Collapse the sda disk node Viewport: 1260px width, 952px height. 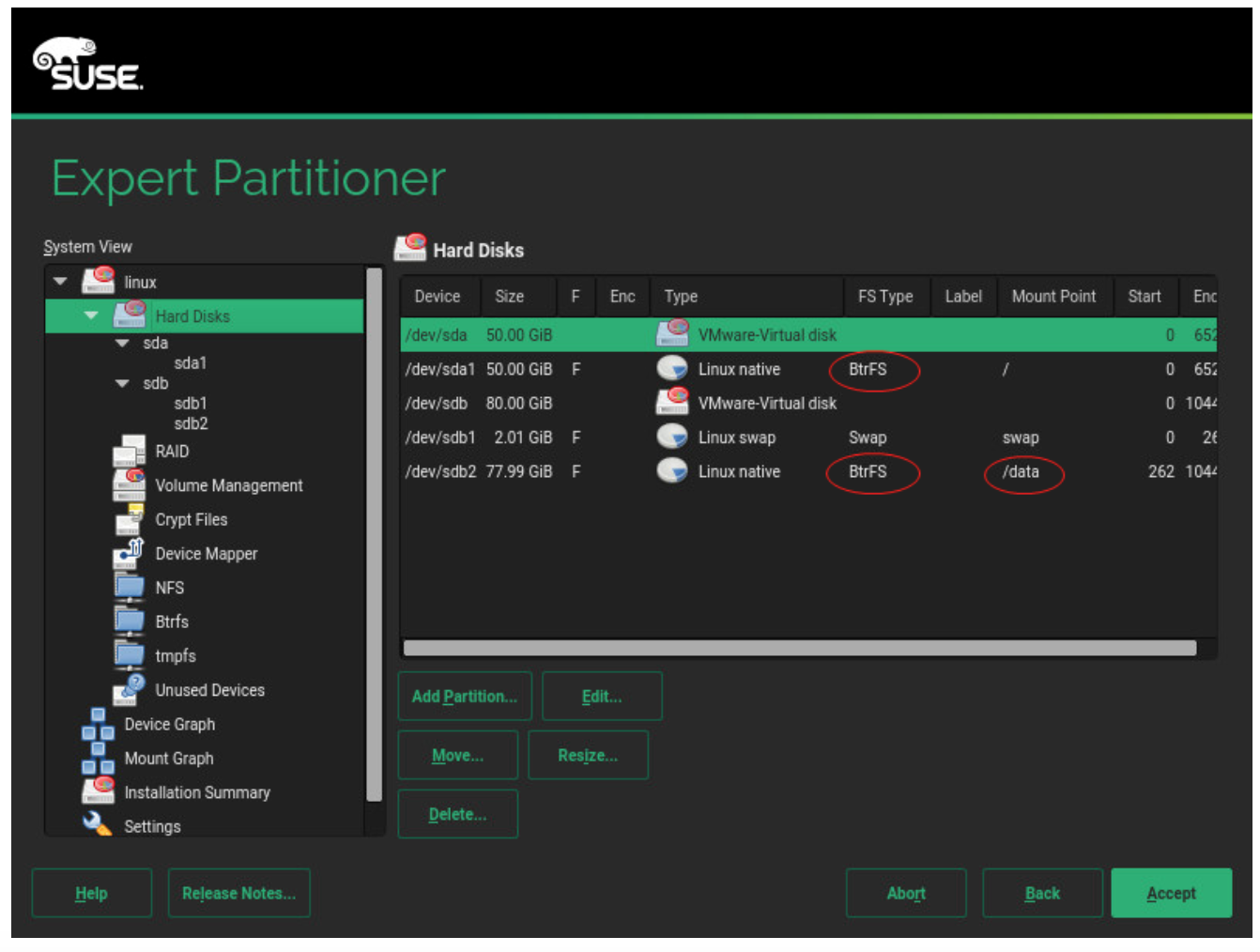pyautogui.click(x=122, y=344)
